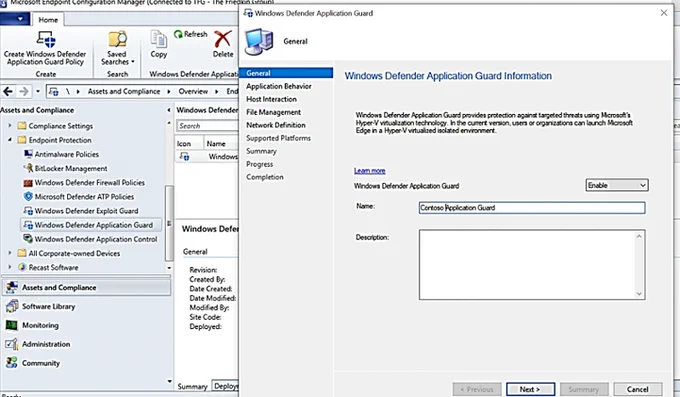
Task: Expand All Corporate-owned Devices node
Action: click(x=10, y=253)
